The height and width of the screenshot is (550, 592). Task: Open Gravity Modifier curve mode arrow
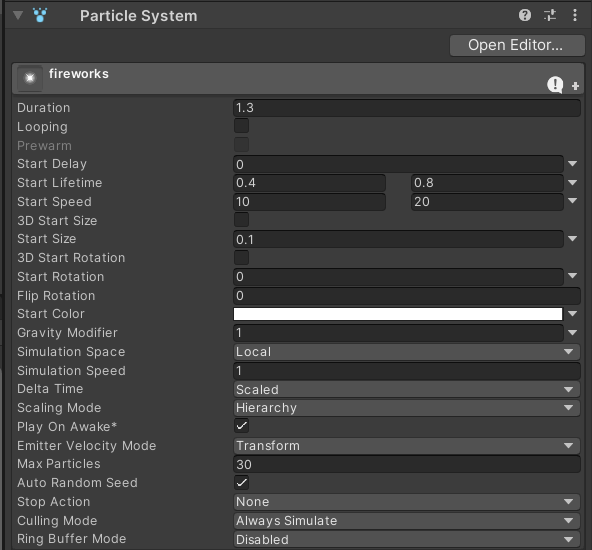572,333
